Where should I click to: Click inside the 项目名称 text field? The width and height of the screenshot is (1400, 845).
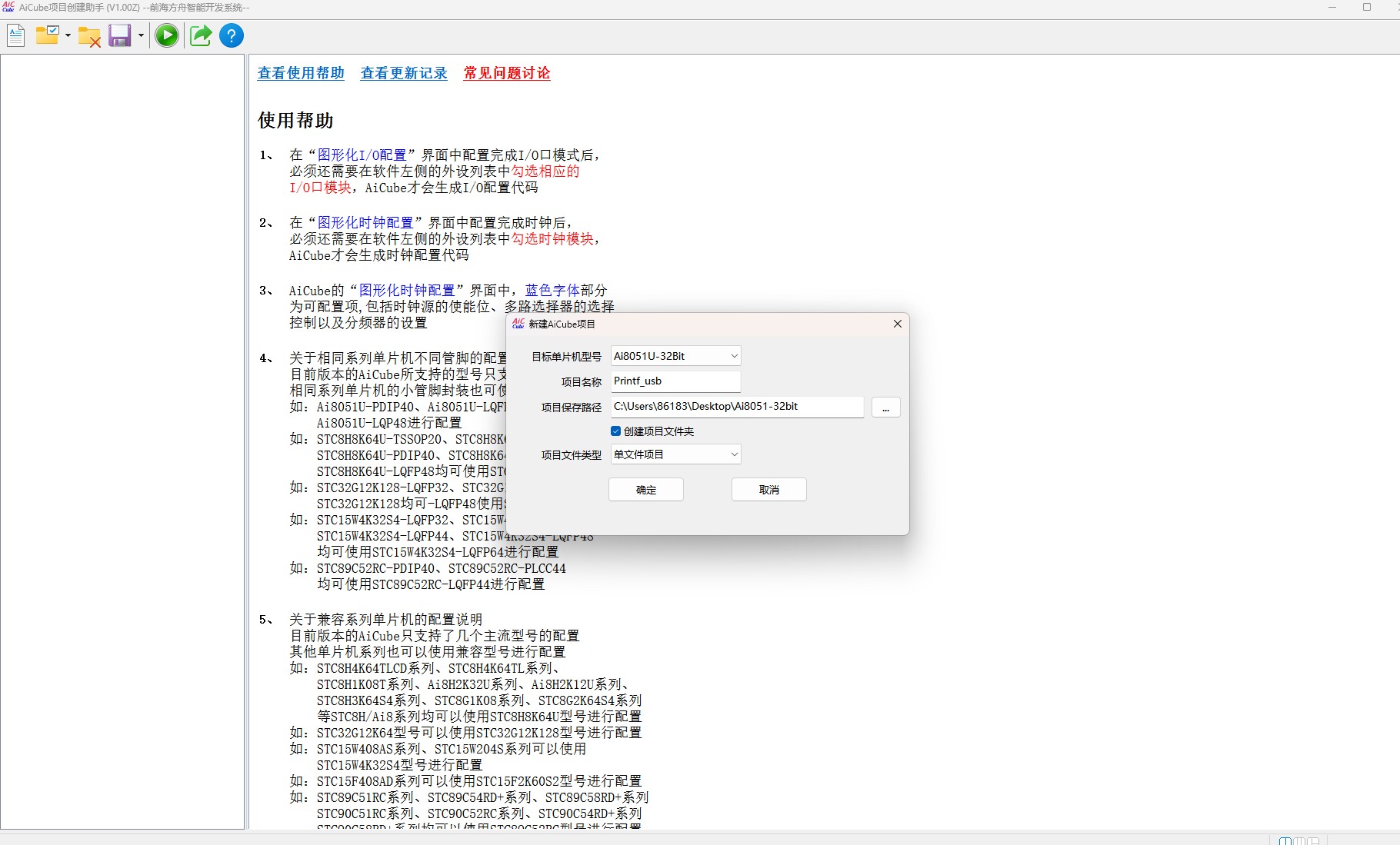tap(675, 381)
